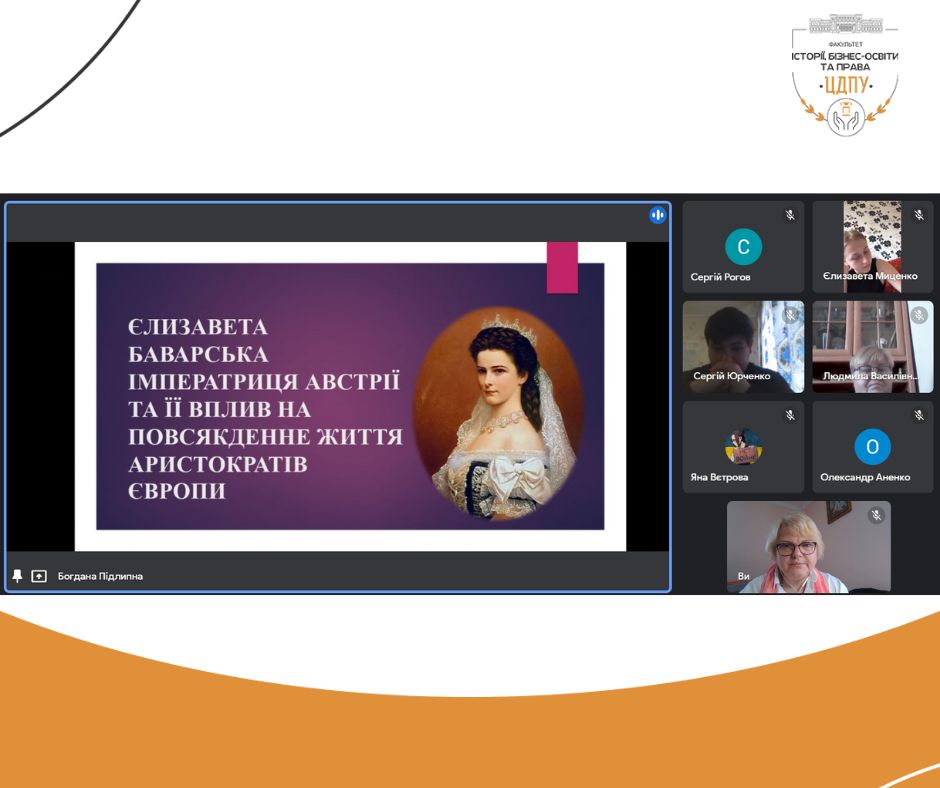Select your own video tile labeled Ви
The width and height of the screenshot is (940, 788).
coord(808,547)
